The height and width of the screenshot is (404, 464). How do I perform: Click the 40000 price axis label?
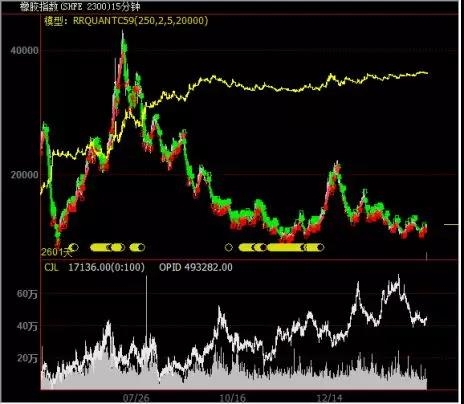(x=24, y=50)
